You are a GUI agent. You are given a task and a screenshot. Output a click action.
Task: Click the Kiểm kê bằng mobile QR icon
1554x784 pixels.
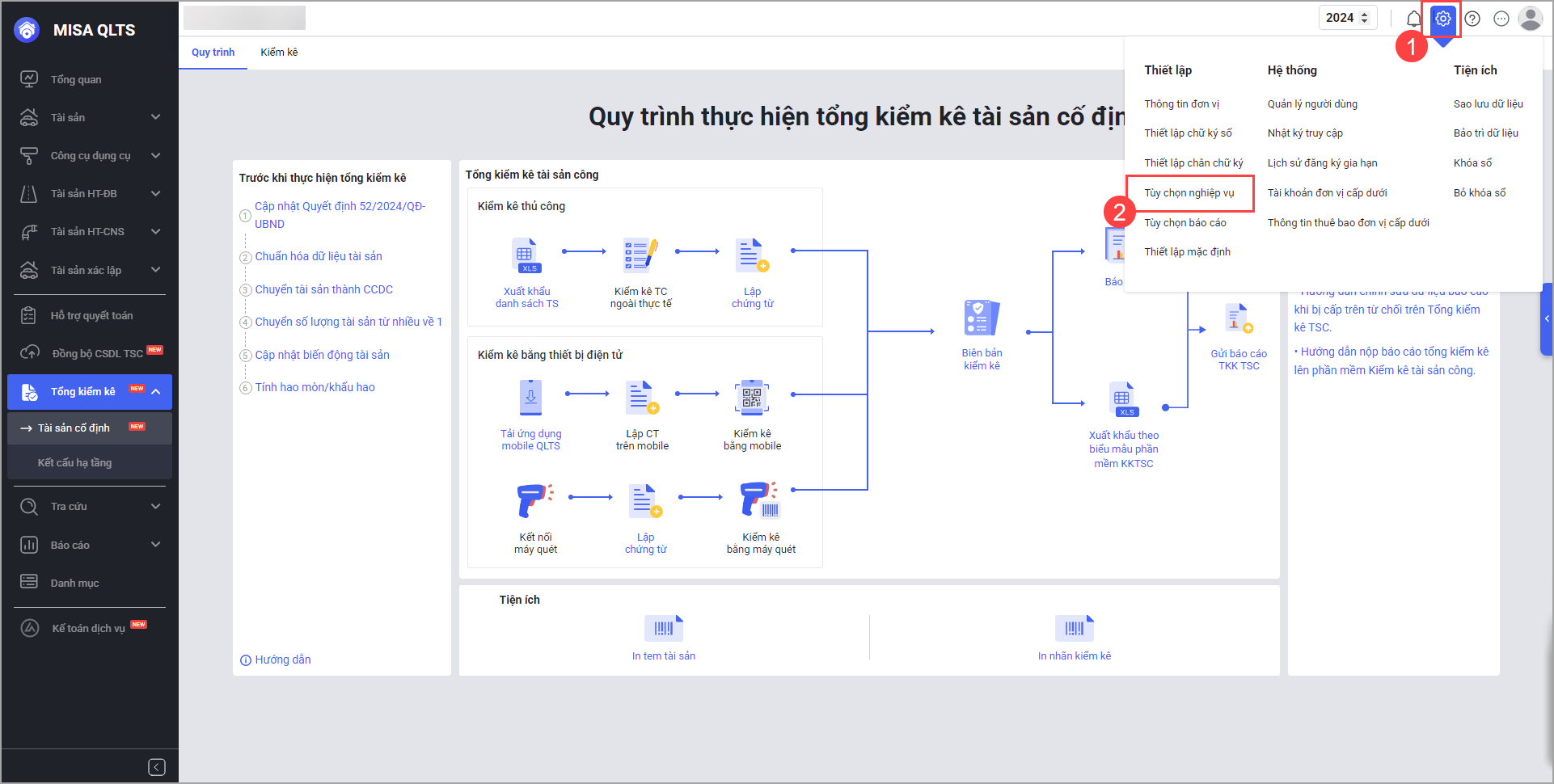click(x=752, y=398)
